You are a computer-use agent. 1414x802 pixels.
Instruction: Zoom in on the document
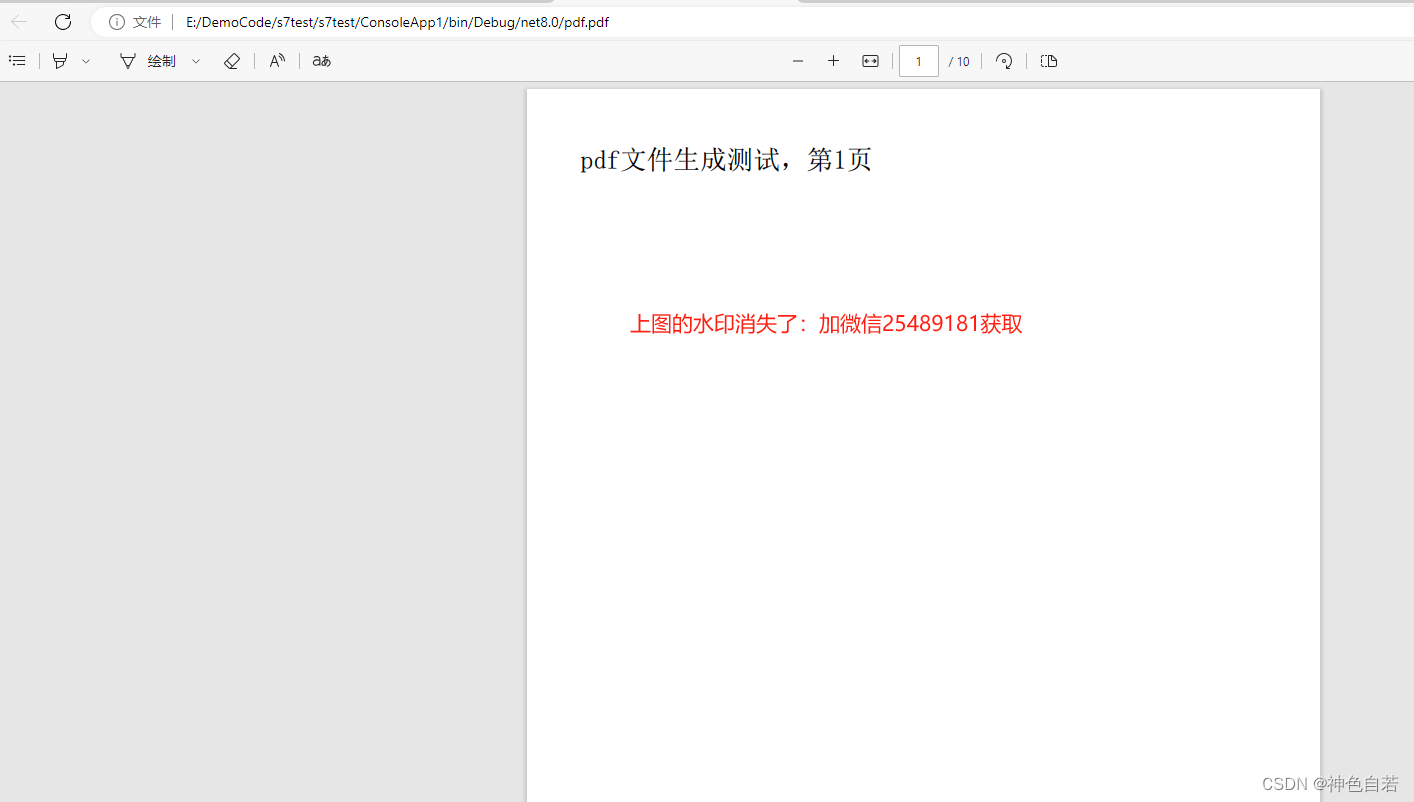coord(833,61)
